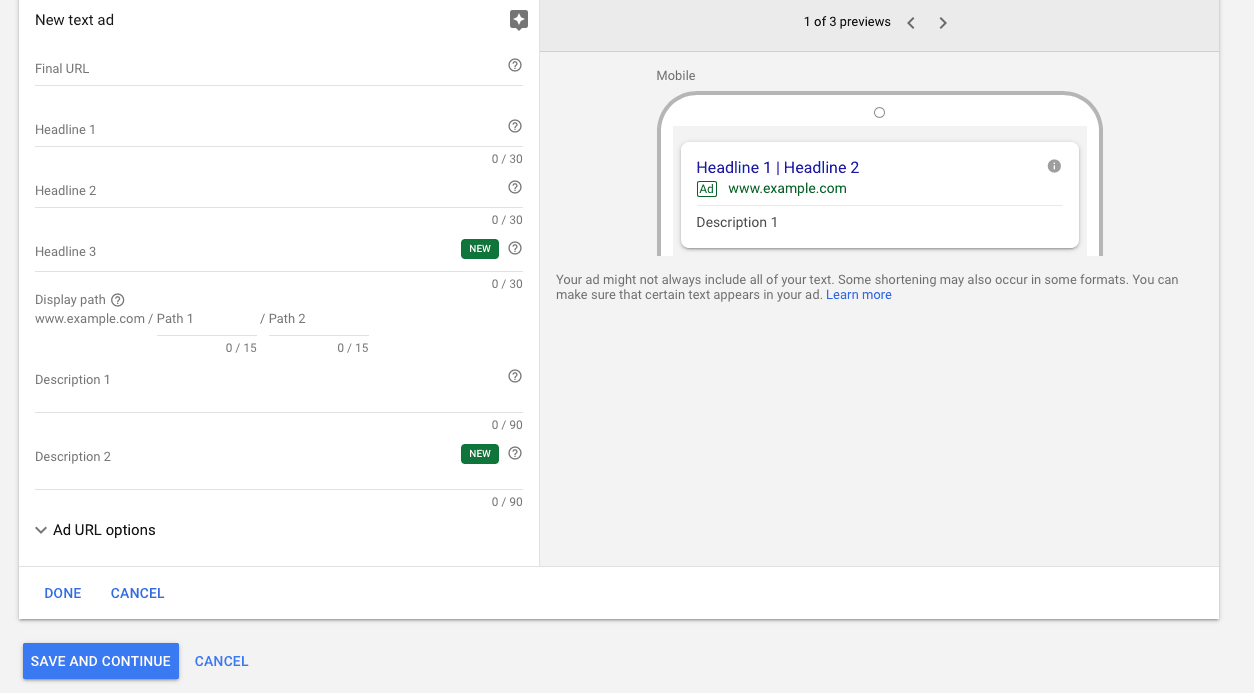Screen dimensions: 1254x693
Task: Open help for Description 2
Action: 515,453
